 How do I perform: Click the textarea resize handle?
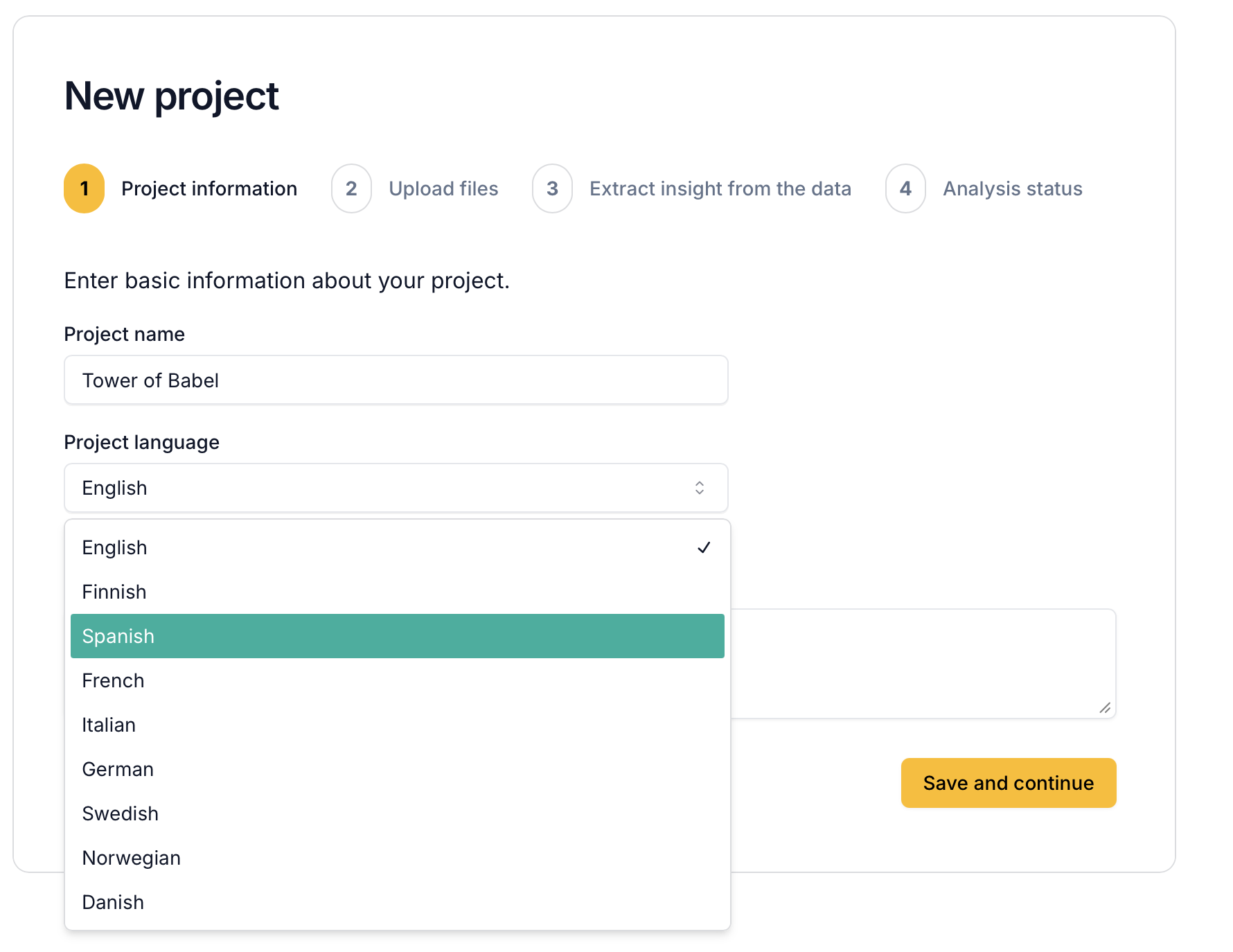click(1104, 708)
